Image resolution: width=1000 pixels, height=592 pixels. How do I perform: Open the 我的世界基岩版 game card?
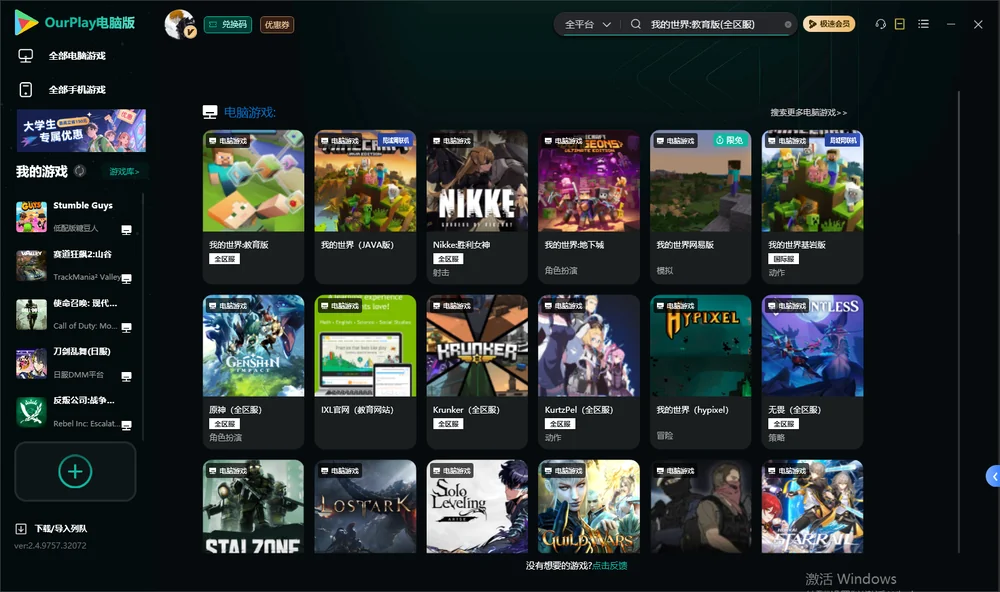(x=812, y=207)
